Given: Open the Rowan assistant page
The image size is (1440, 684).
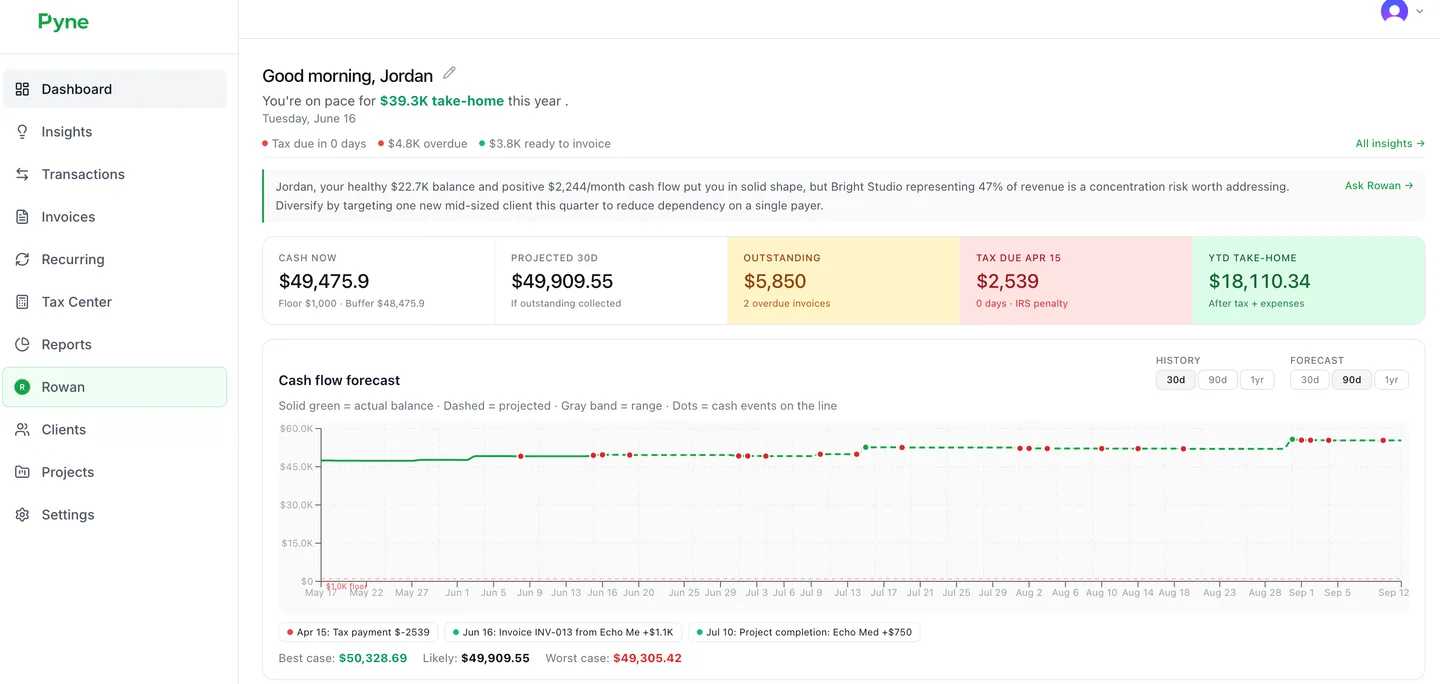Looking at the screenshot, I should 115,387.
